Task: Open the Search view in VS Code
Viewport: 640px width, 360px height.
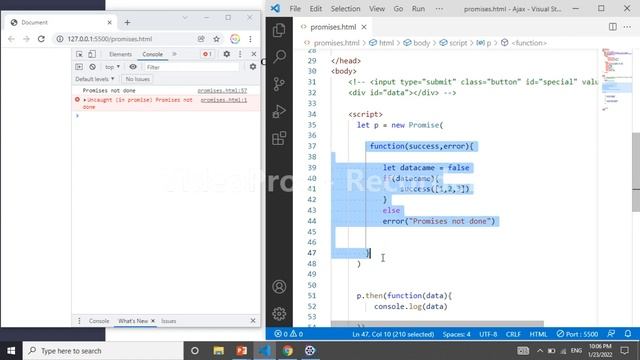Action: point(279,56)
